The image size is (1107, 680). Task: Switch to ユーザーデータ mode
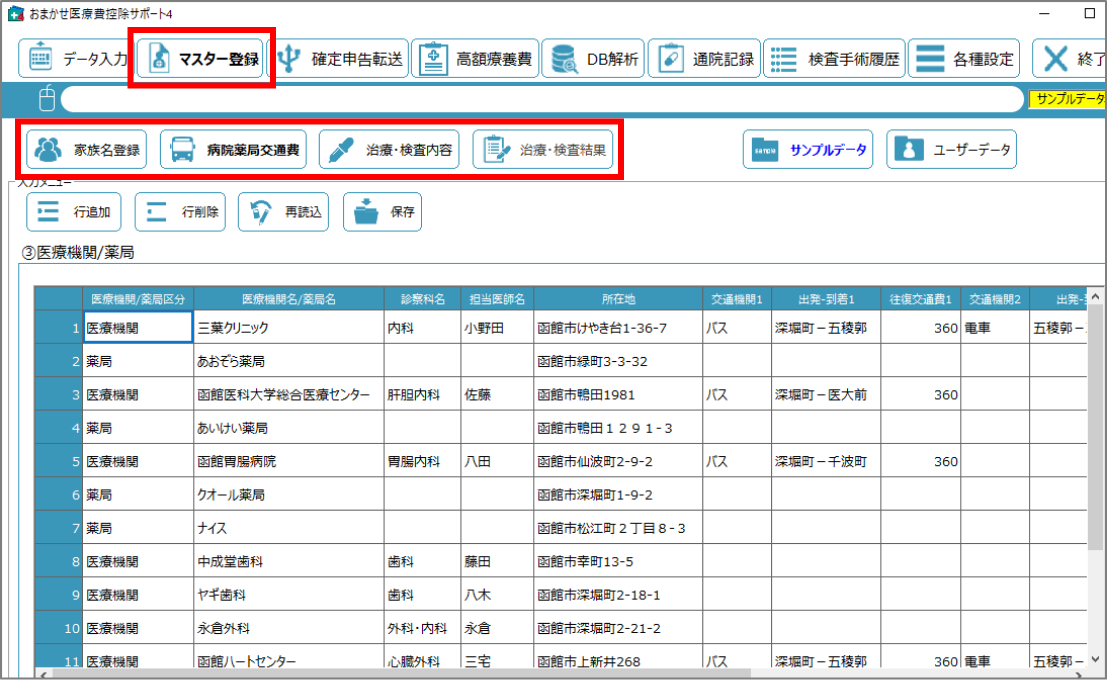[951, 151]
